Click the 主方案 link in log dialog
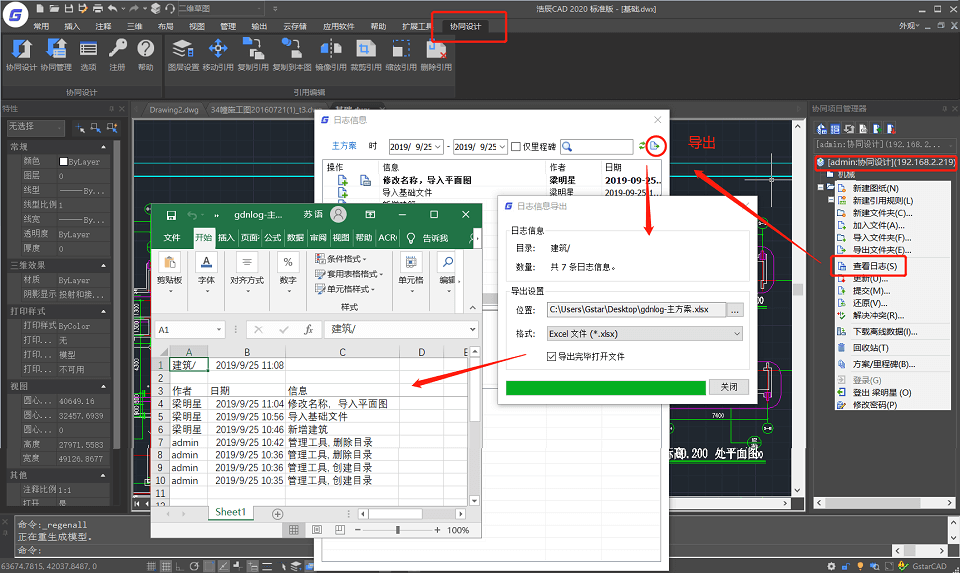The image size is (960, 573). coord(343,146)
